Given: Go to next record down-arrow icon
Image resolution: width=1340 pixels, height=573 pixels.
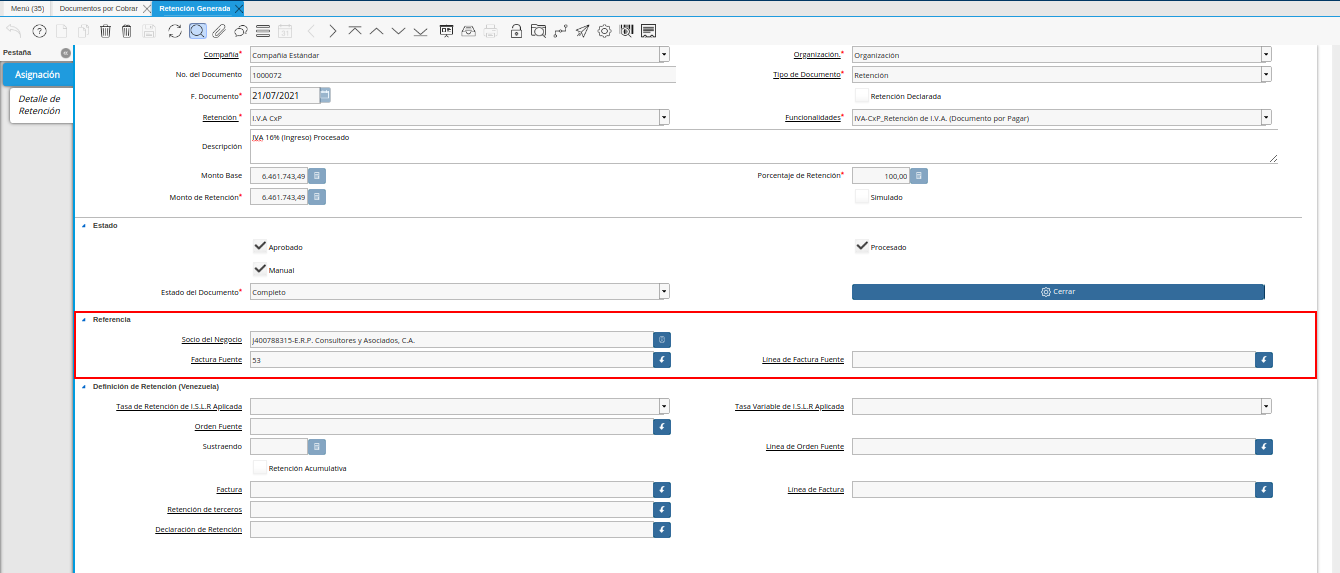Looking at the screenshot, I should click(x=398, y=31).
